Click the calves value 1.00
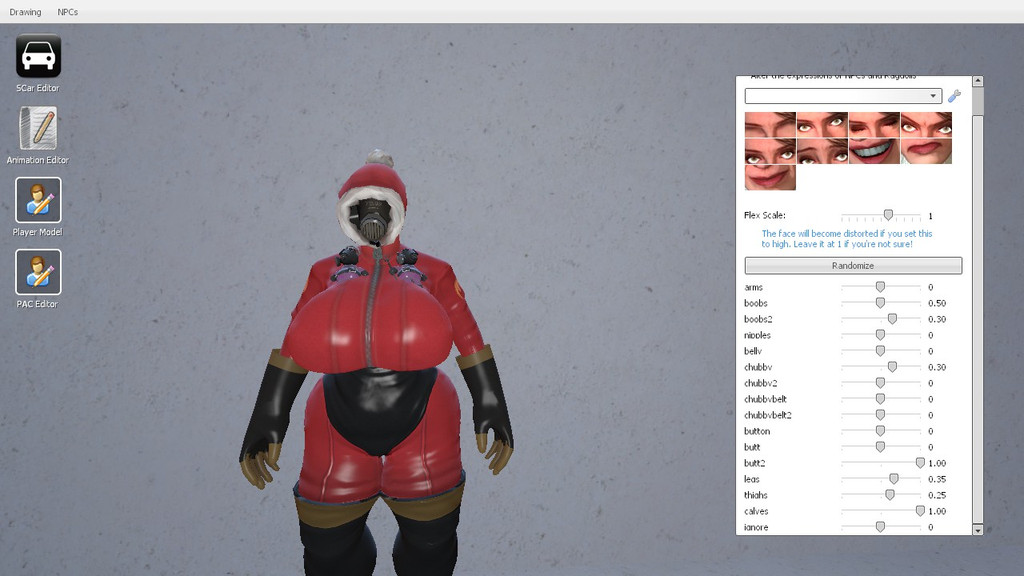 [937, 511]
